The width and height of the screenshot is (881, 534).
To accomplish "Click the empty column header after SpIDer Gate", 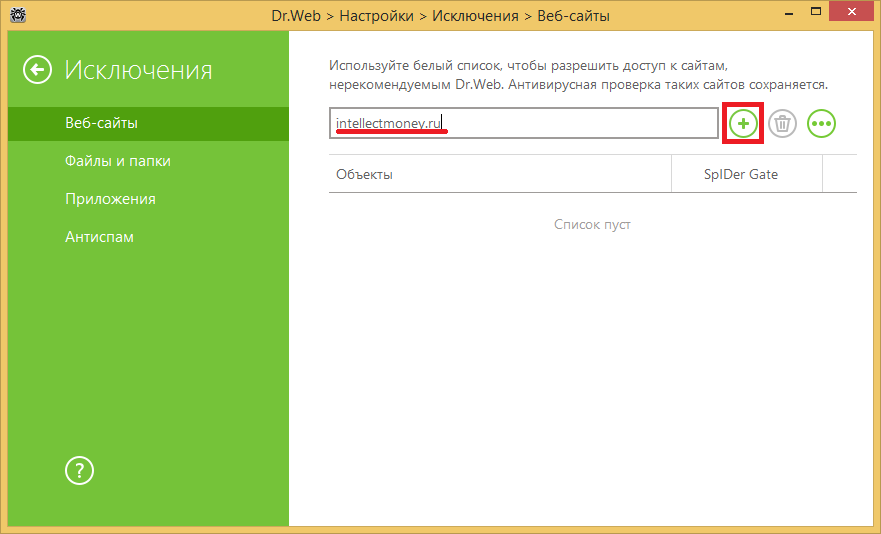I will [839, 174].
